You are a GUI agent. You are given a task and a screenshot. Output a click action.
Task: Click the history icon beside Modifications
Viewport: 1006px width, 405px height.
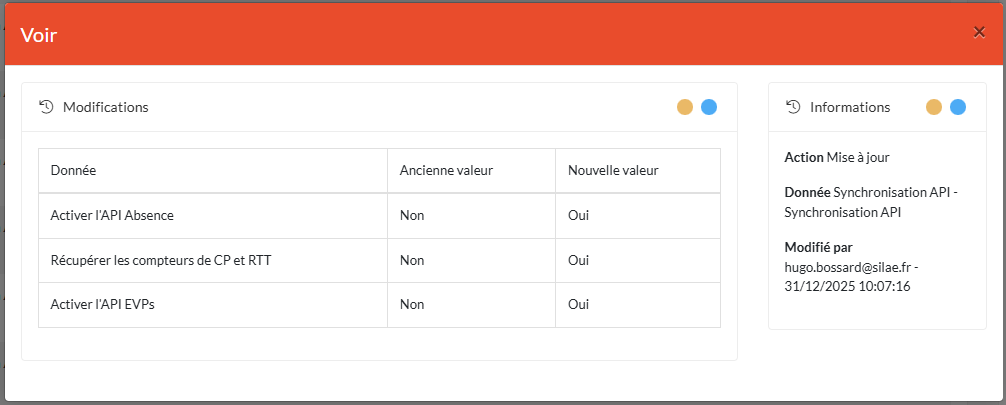45,107
